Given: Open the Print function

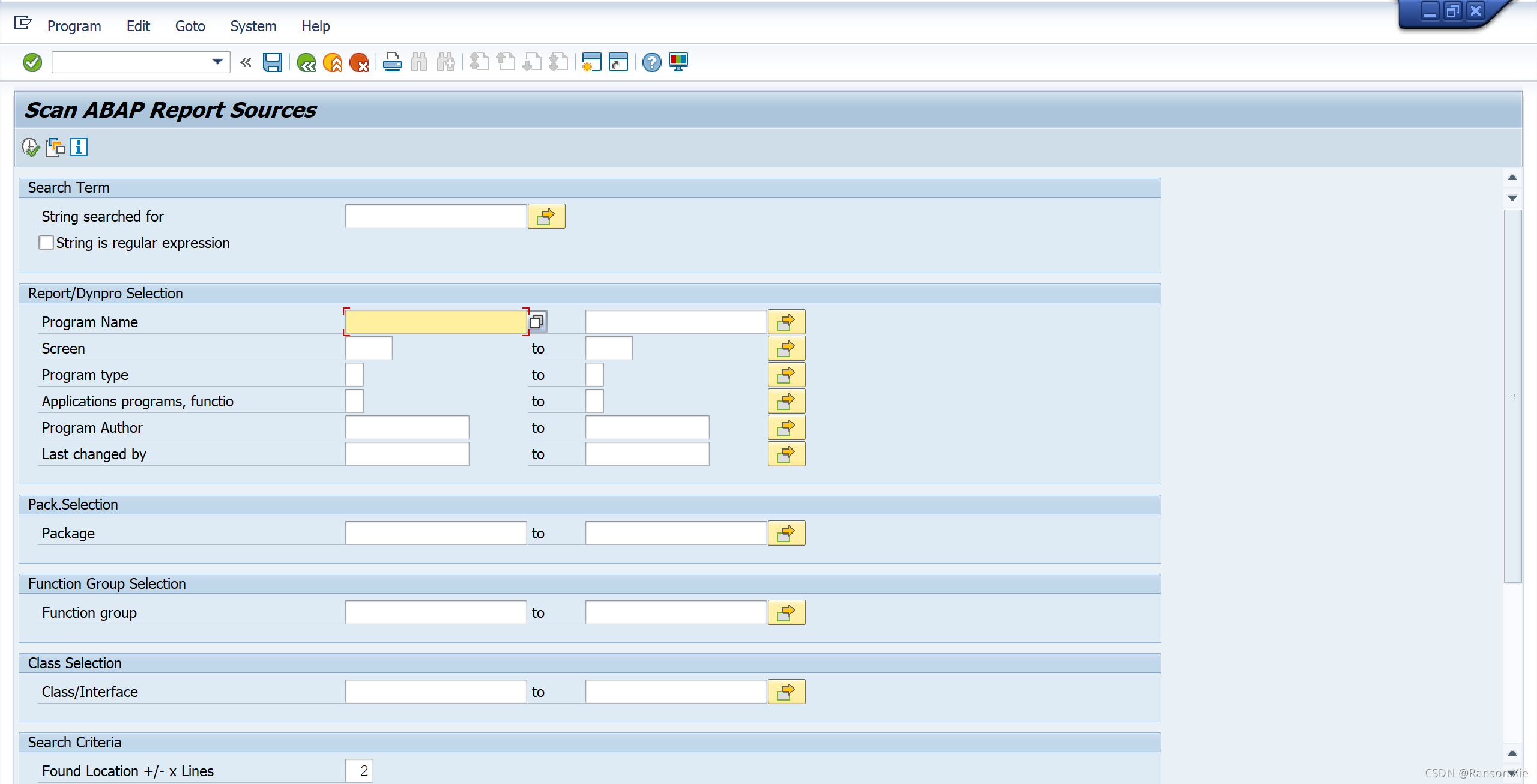Looking at the screenshot, I should coord(393,62).
